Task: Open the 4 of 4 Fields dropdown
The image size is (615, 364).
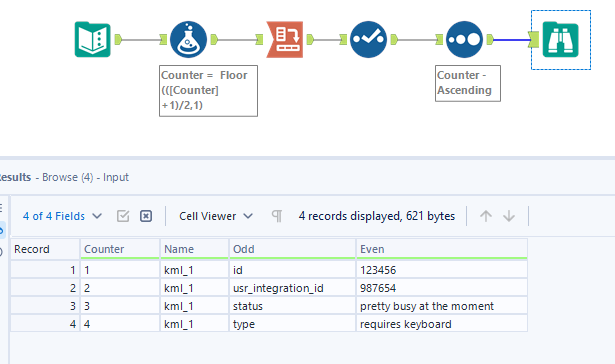Action: click(62, 216)
